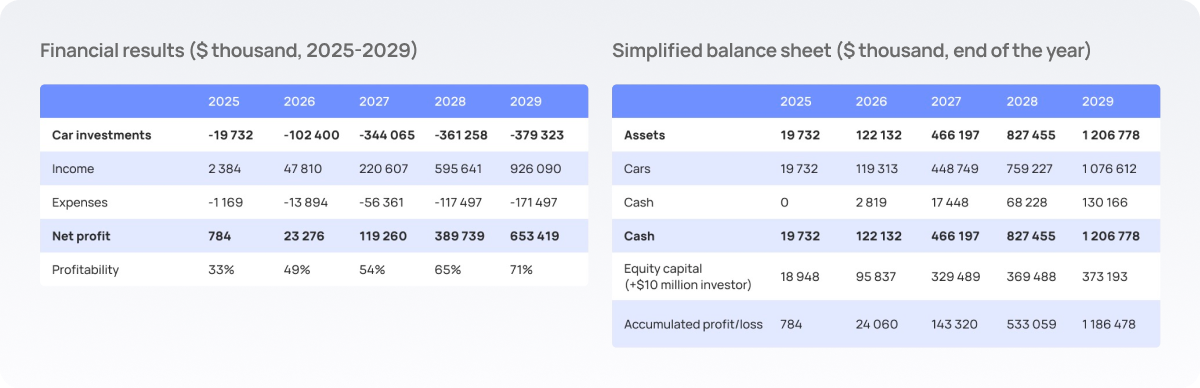Screen dimensions: 1200x388
Task: Click Expenses value -171 497
Action: click(x=532, y=202)
